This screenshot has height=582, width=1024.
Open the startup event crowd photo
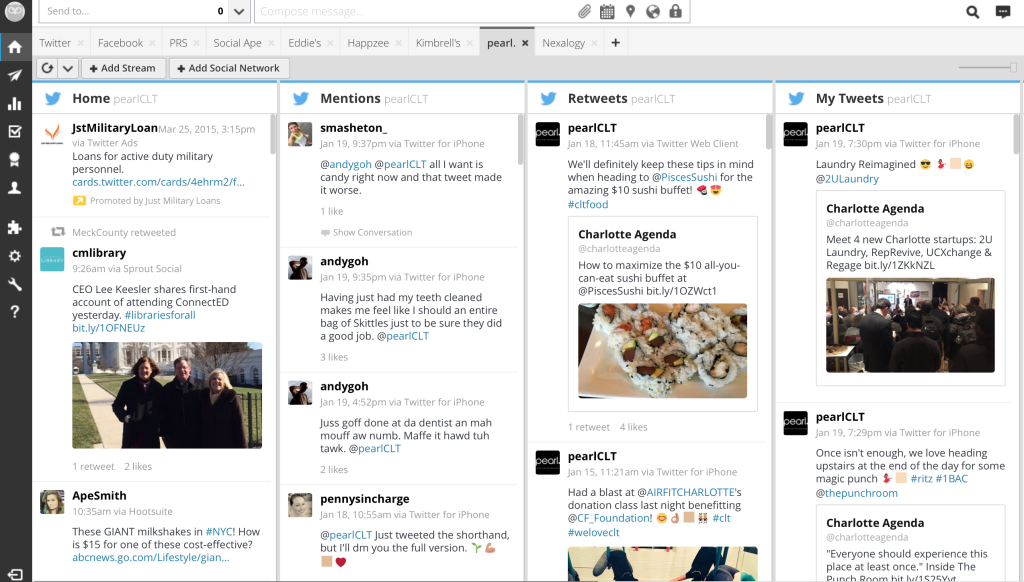click(x=910, y=325)
